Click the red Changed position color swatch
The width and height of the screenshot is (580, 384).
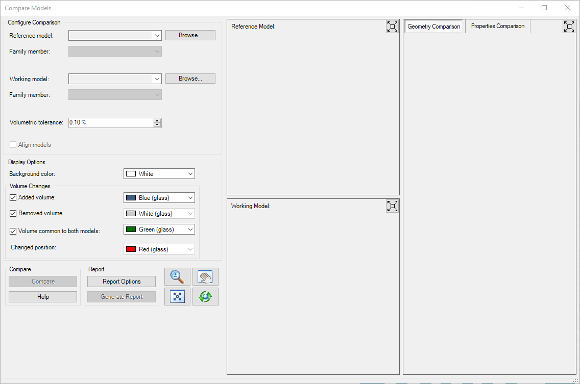[x=131, y=249]
